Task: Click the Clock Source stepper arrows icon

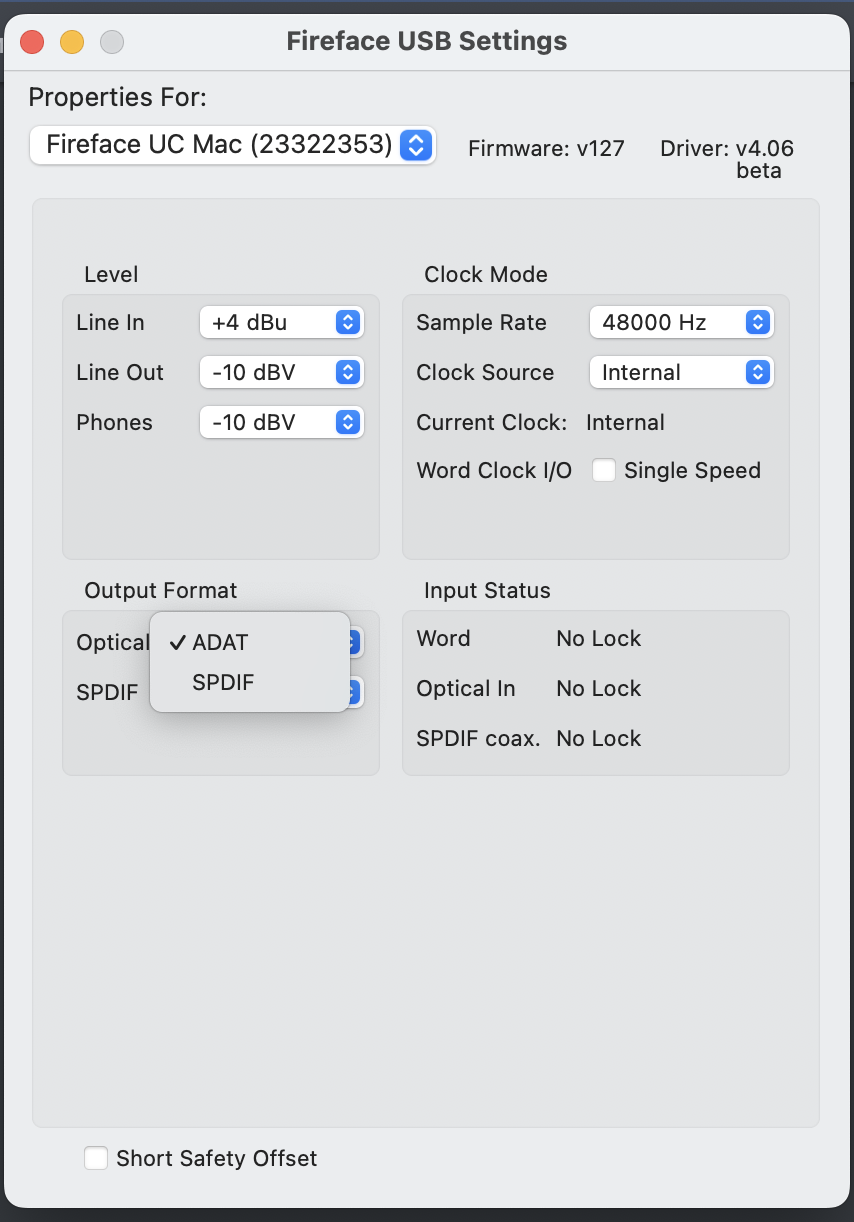Action: tap(757, 372)
